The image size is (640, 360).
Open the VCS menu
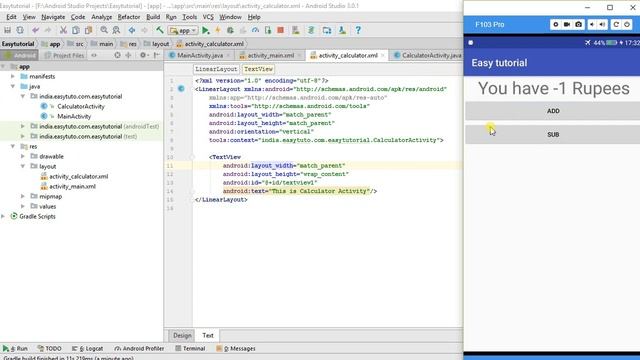pyautogui.click(x=208, y=17)
